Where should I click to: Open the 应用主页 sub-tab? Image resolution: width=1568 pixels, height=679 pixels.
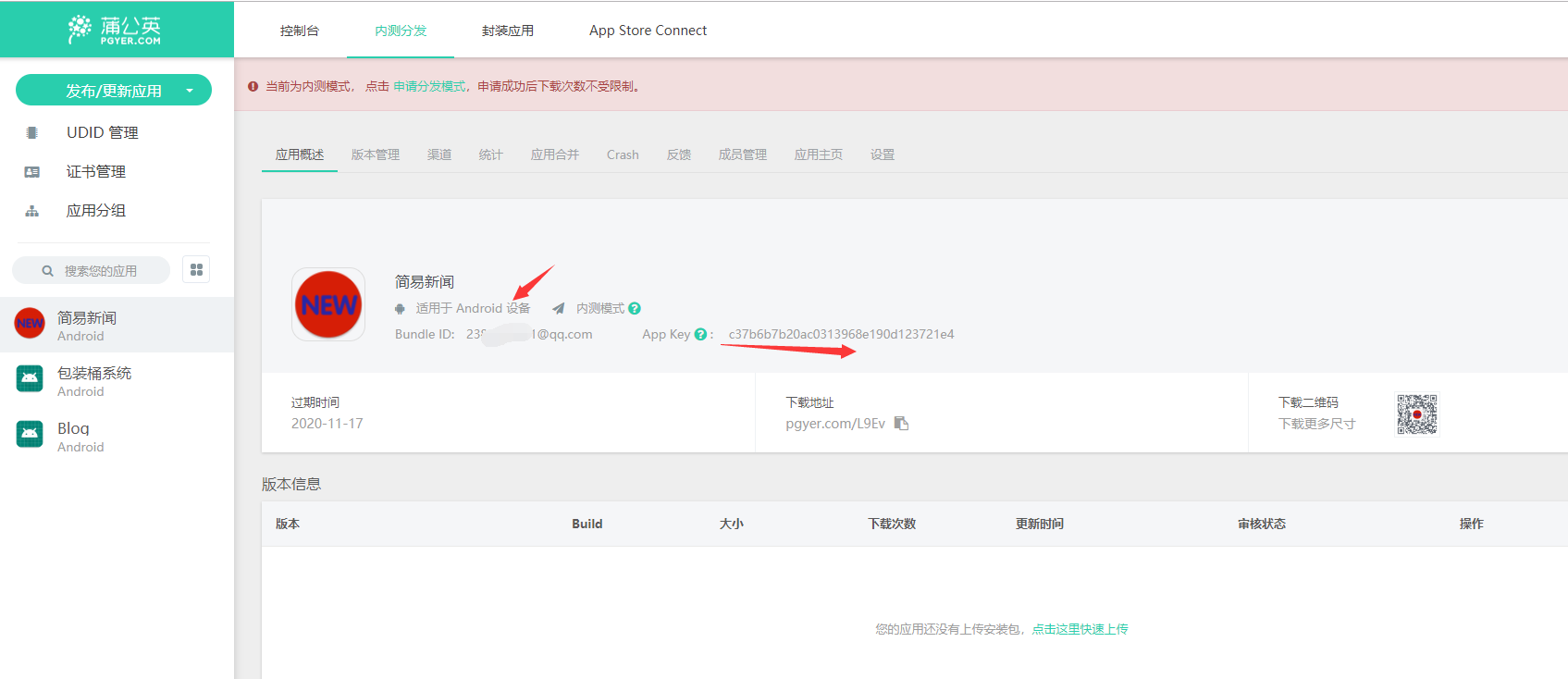click(x=819, y=154)
